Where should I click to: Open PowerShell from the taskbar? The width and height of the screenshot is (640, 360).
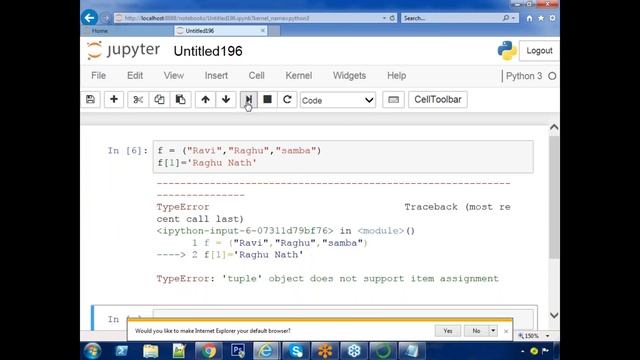click(121, 351)
